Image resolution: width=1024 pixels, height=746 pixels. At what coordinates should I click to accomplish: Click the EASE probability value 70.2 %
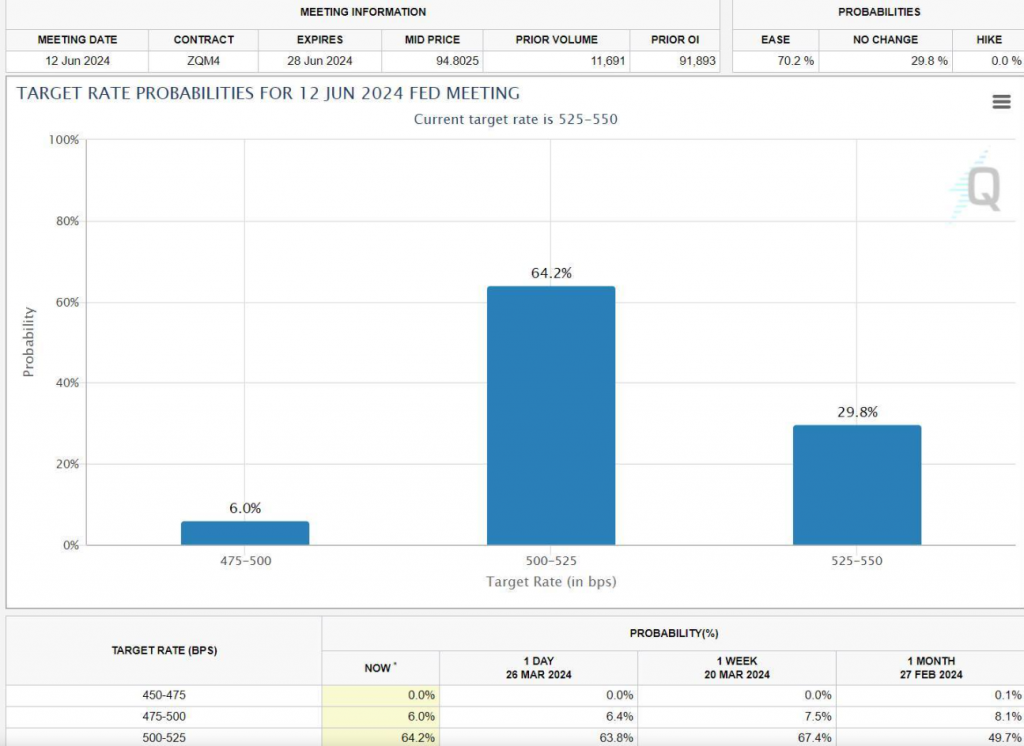pos(775,61)
